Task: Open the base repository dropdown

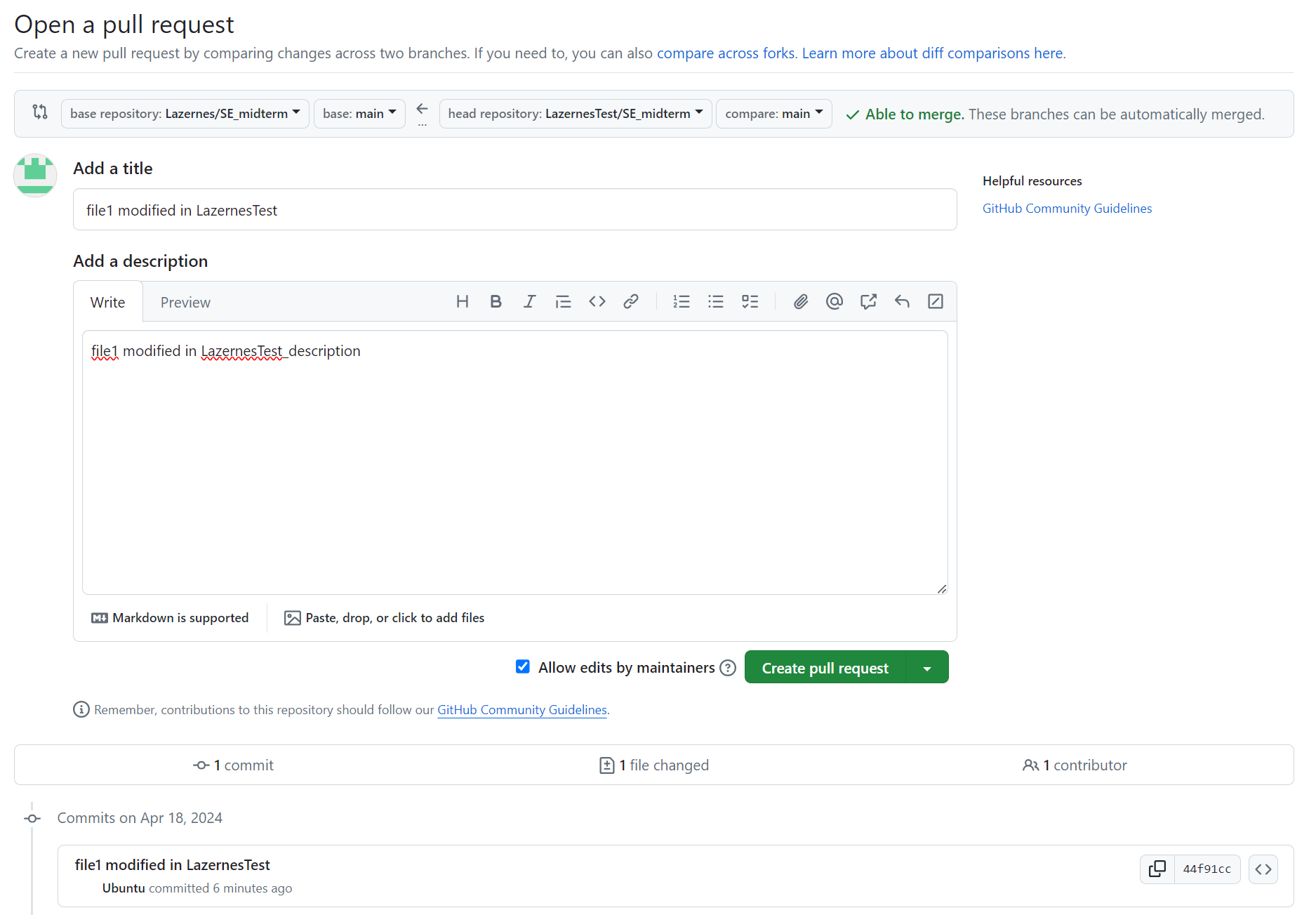Action: click(185, 114)
